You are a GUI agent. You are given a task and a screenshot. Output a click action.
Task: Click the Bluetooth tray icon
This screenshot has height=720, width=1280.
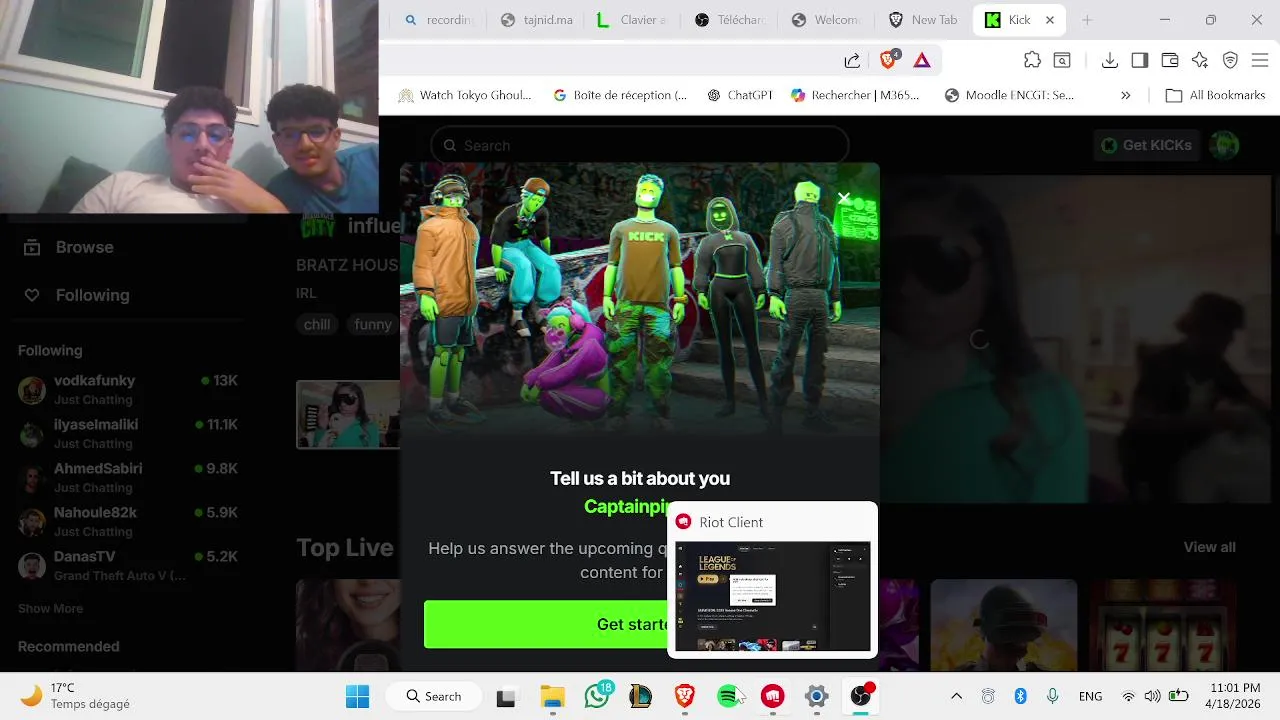point(1020,696)
